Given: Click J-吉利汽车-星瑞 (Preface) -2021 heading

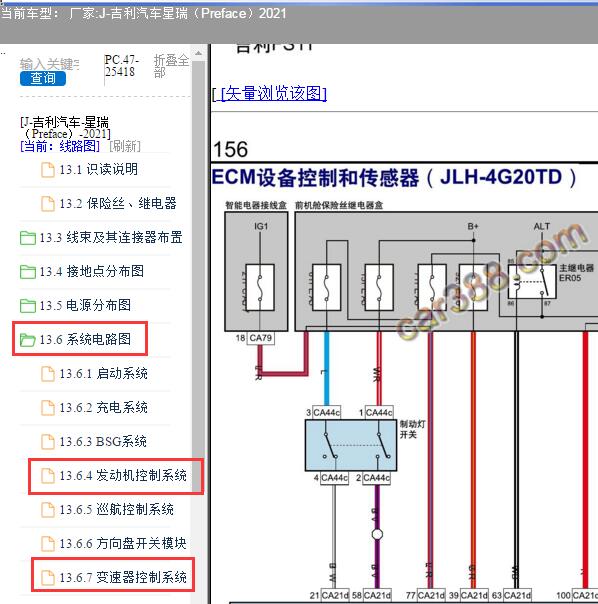Looking at the screenshot, I should 65,128.
